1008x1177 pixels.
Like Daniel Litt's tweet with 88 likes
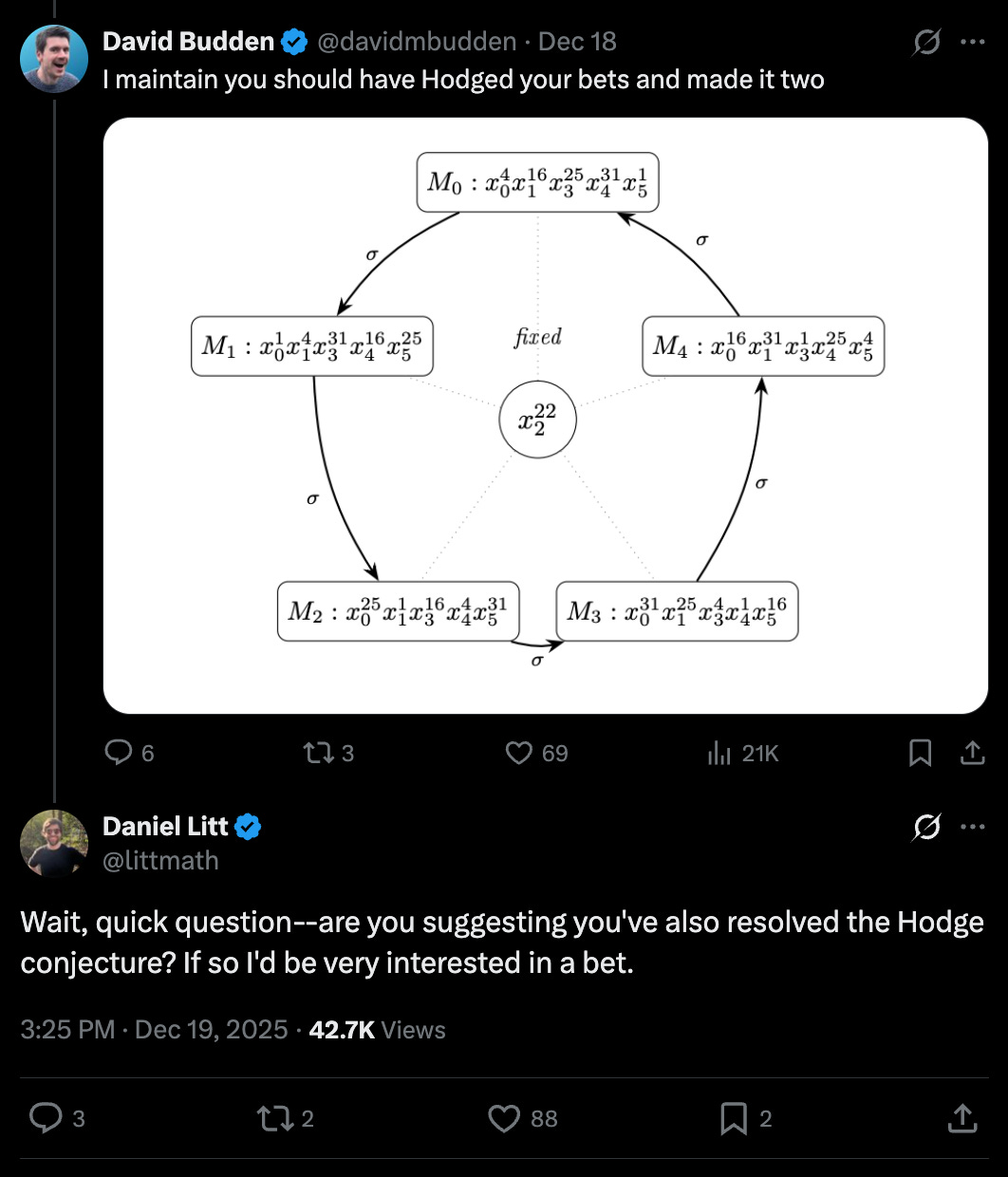click(x=504, y=1118)
